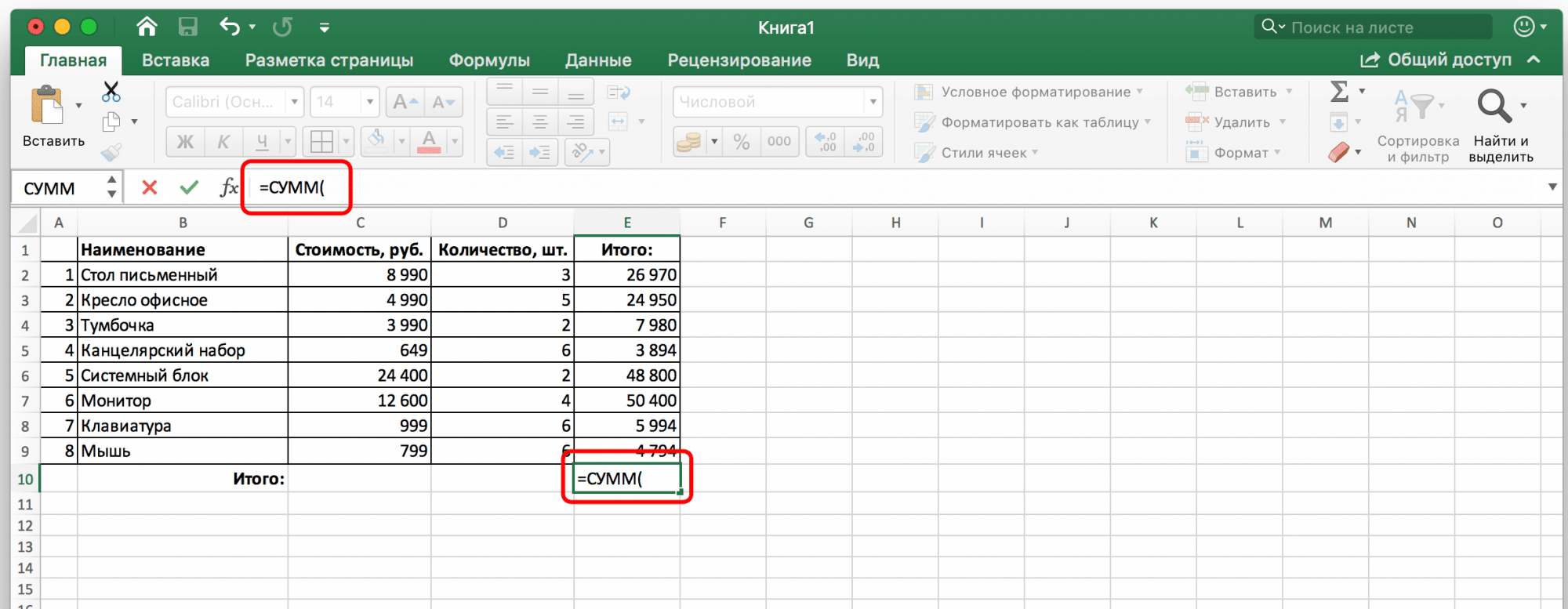1568x609 pixels.
Task: Open the text orientation ab tool
Action: point(582,151)
